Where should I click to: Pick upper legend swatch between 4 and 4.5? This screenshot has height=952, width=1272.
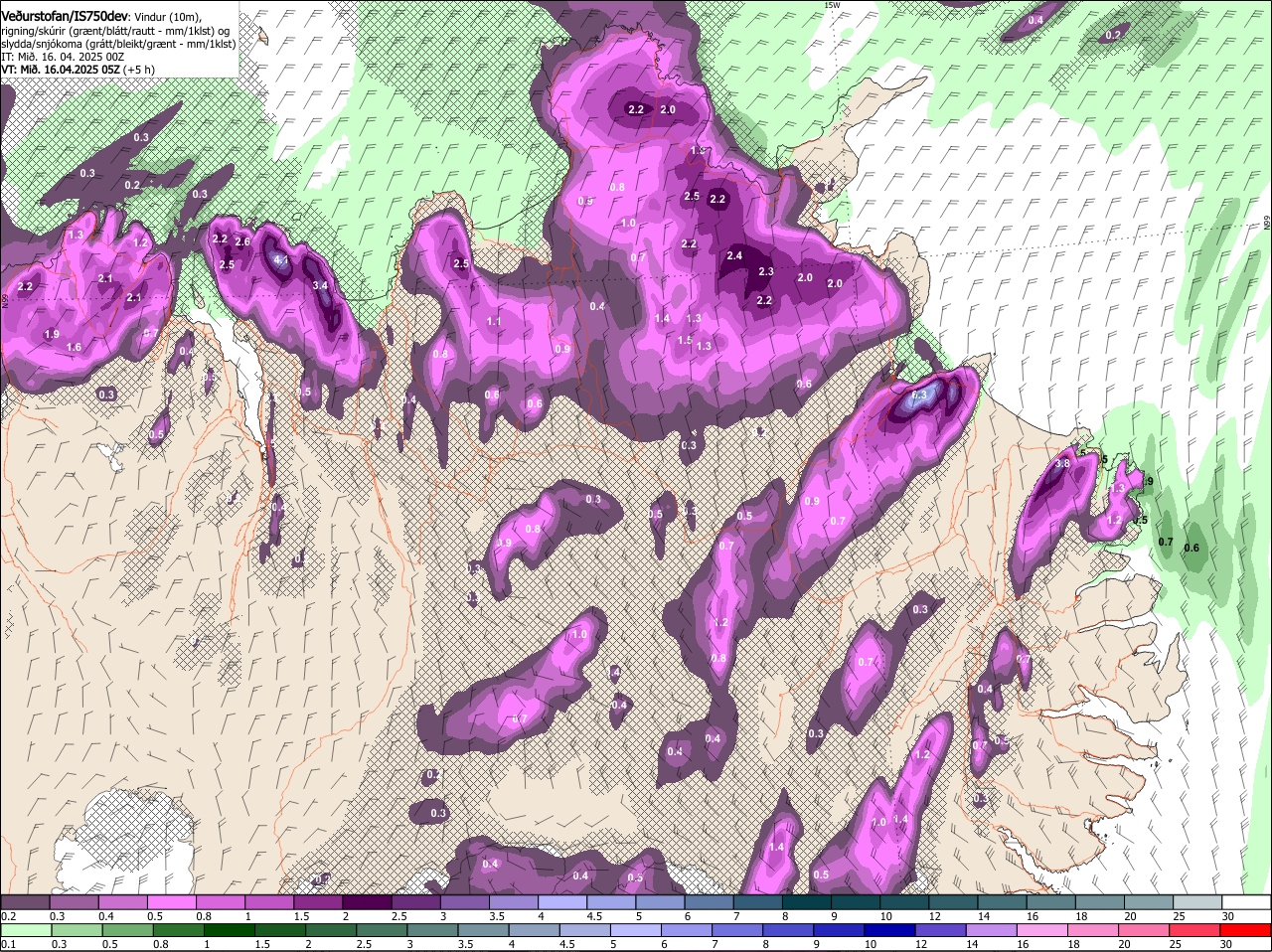561,901
